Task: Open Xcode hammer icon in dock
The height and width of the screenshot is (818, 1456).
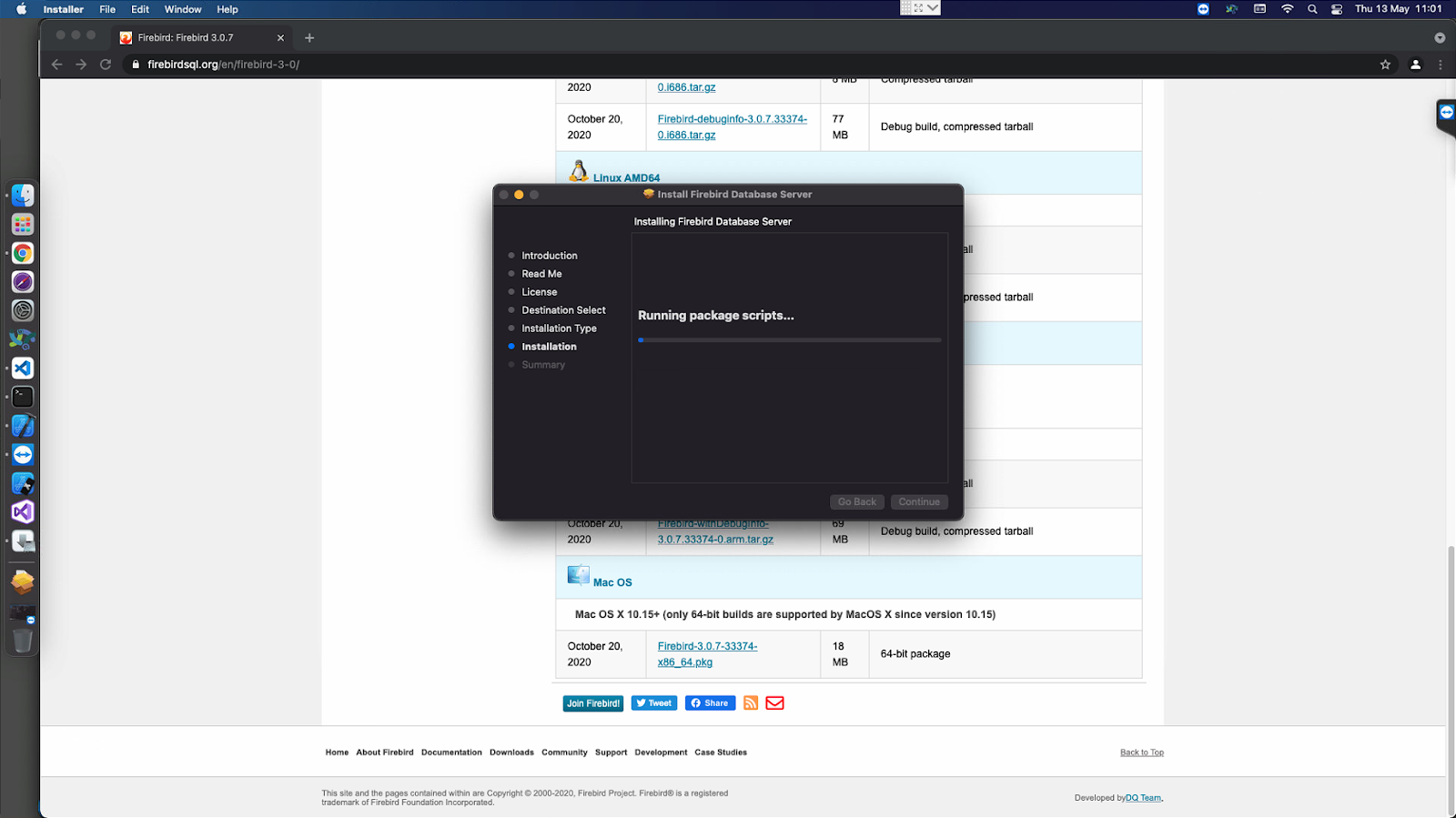Action: coord(23,426)
